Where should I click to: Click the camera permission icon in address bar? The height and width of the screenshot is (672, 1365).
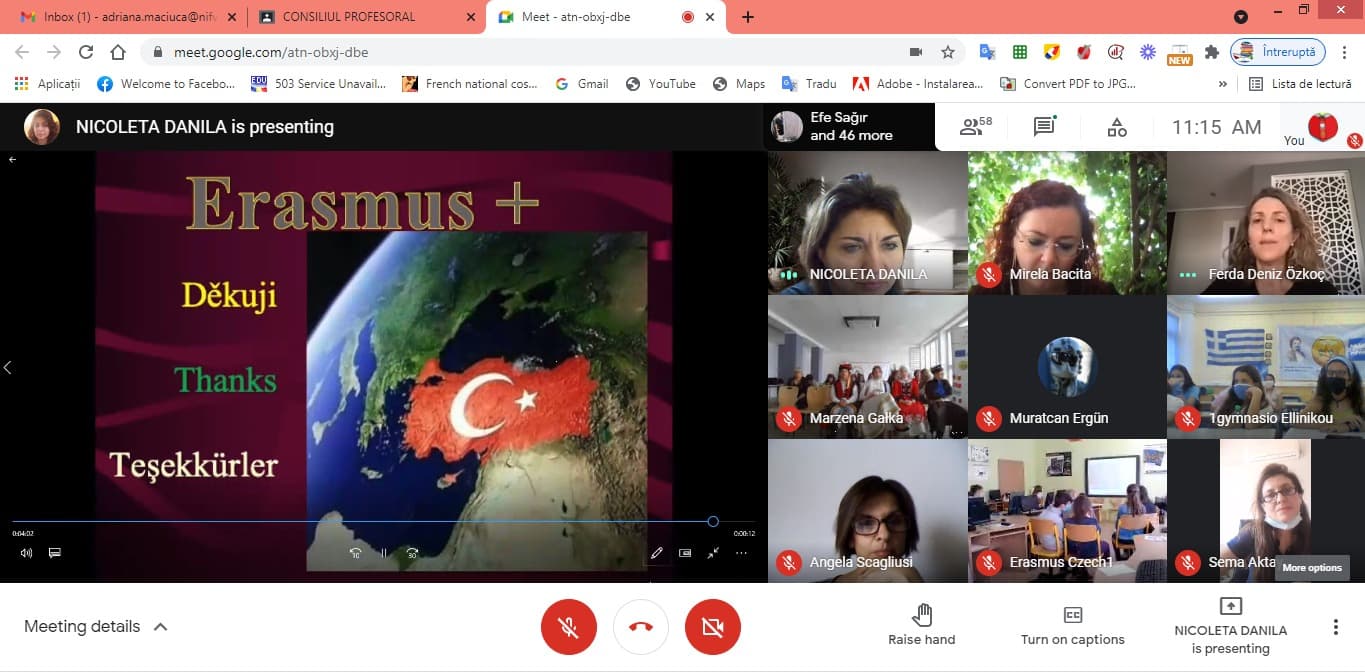coord(915,52)
